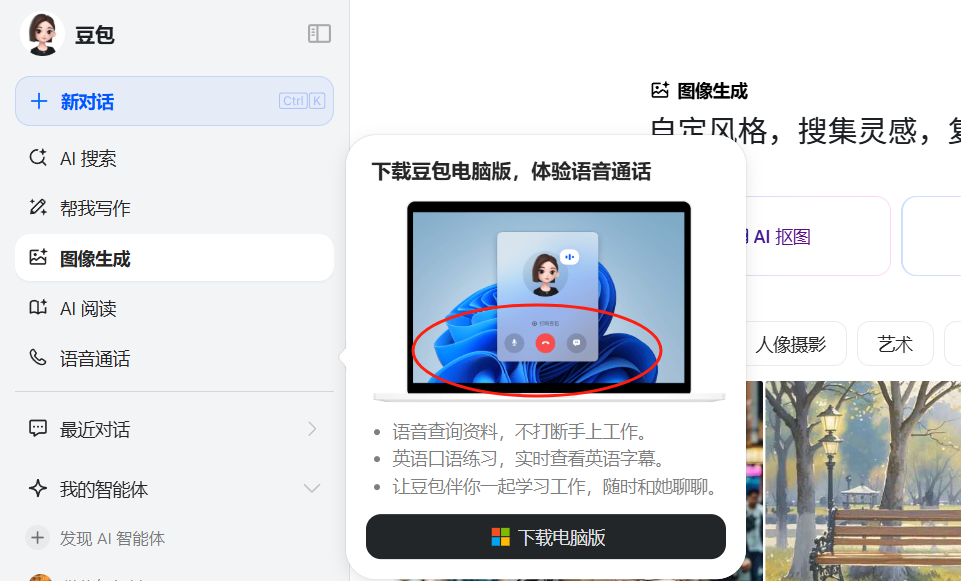Click the Ctrl K shortcut hint
The height and width of the screenshot is (581, 961).
pyautogui.click(x=302, y=101)
